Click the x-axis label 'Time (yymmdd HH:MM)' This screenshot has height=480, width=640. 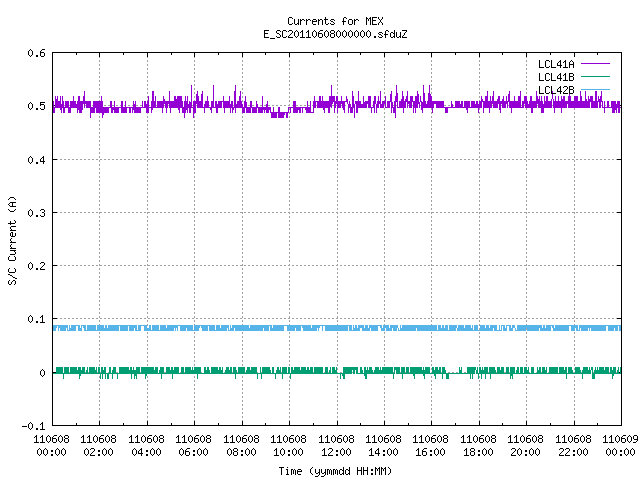pyautogui.click(x=335, y=471)
